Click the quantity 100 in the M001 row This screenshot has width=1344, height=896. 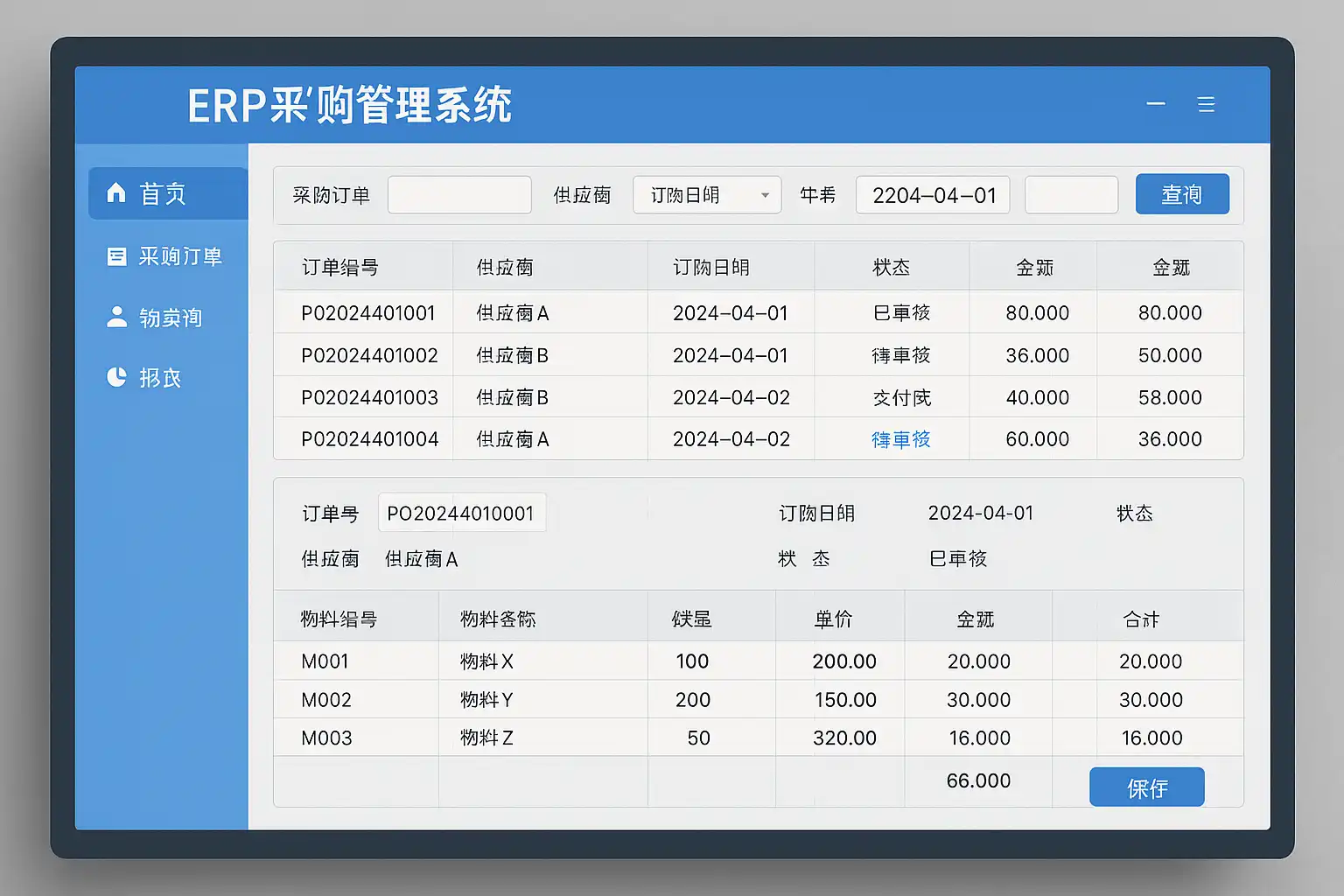coord(692,661)
